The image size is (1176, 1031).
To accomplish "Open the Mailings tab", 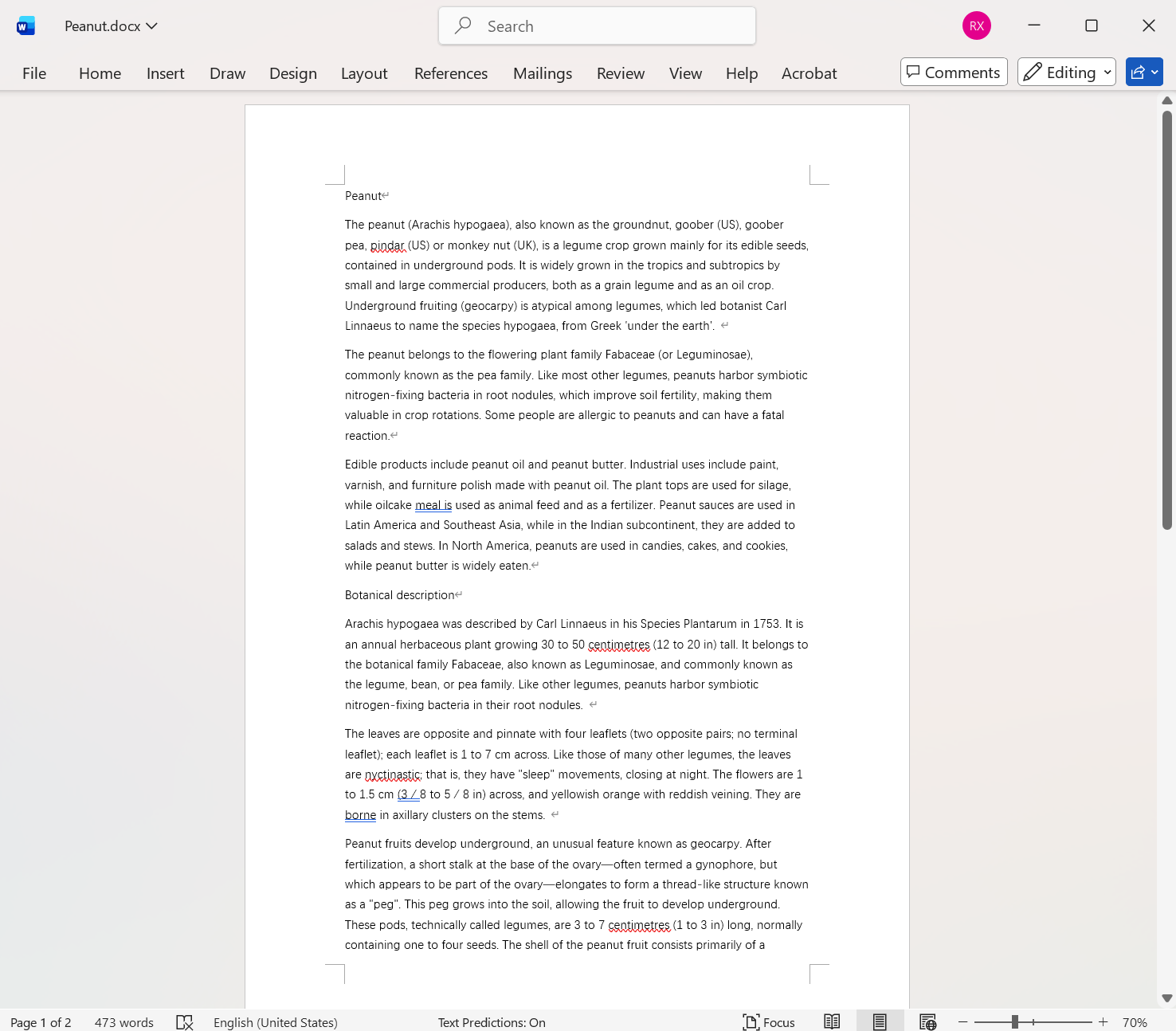I will (x=542, y=73).
